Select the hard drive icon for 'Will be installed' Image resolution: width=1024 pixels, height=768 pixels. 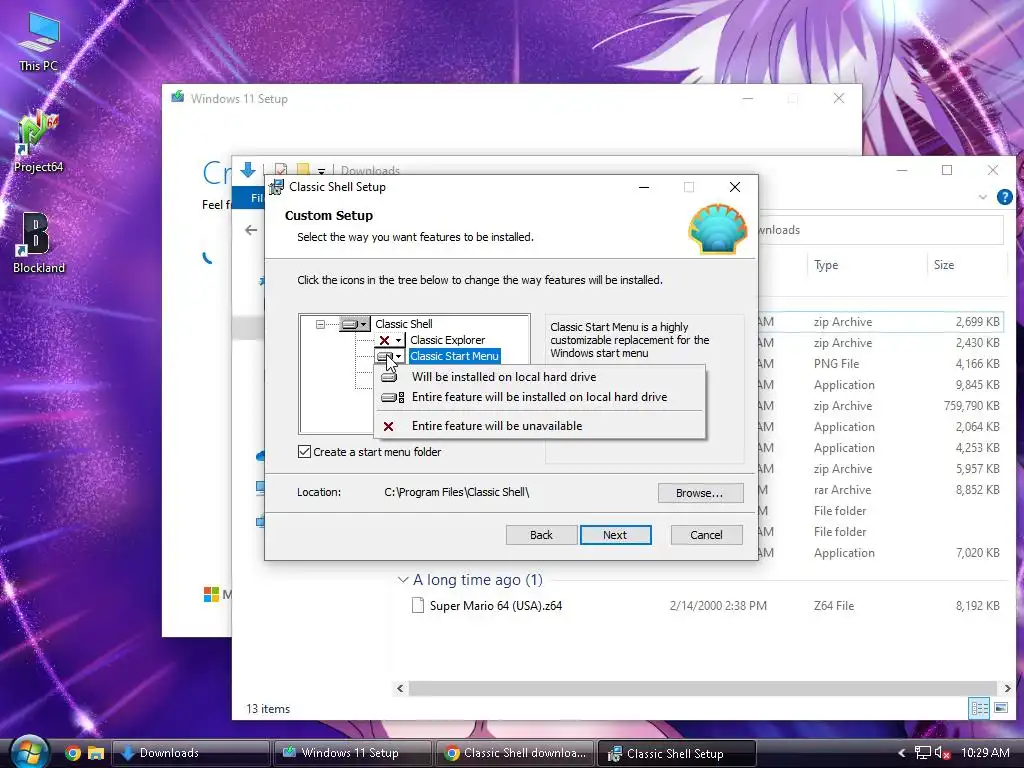click(x=389, y=377)
